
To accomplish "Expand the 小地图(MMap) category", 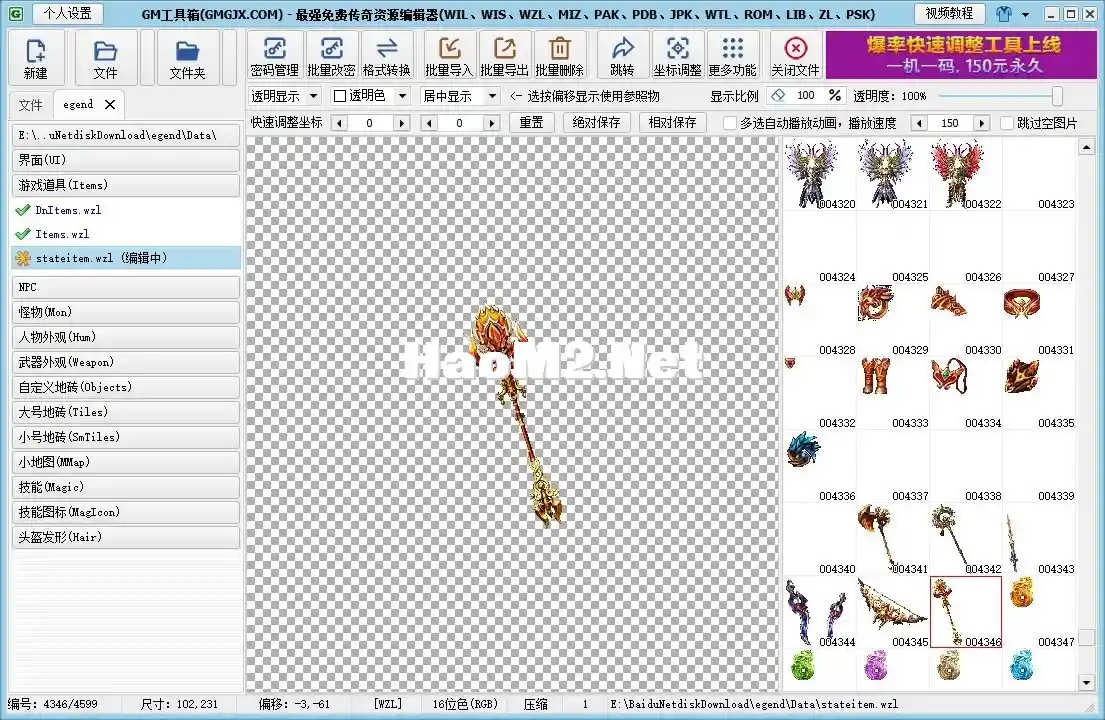I will [126, 462].
